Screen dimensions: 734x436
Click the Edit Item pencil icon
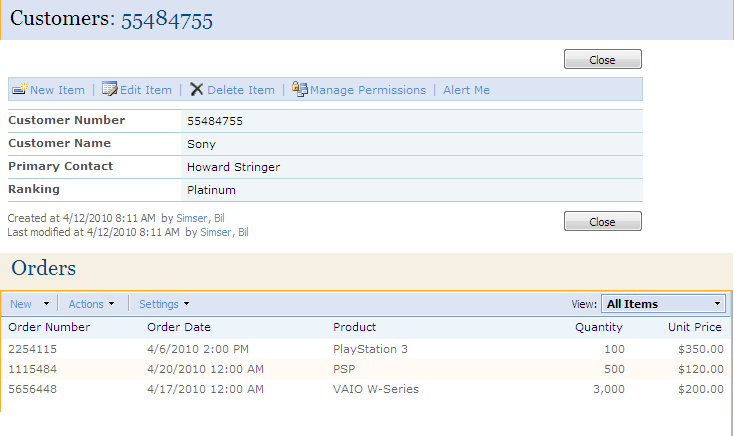coord(110,89)
